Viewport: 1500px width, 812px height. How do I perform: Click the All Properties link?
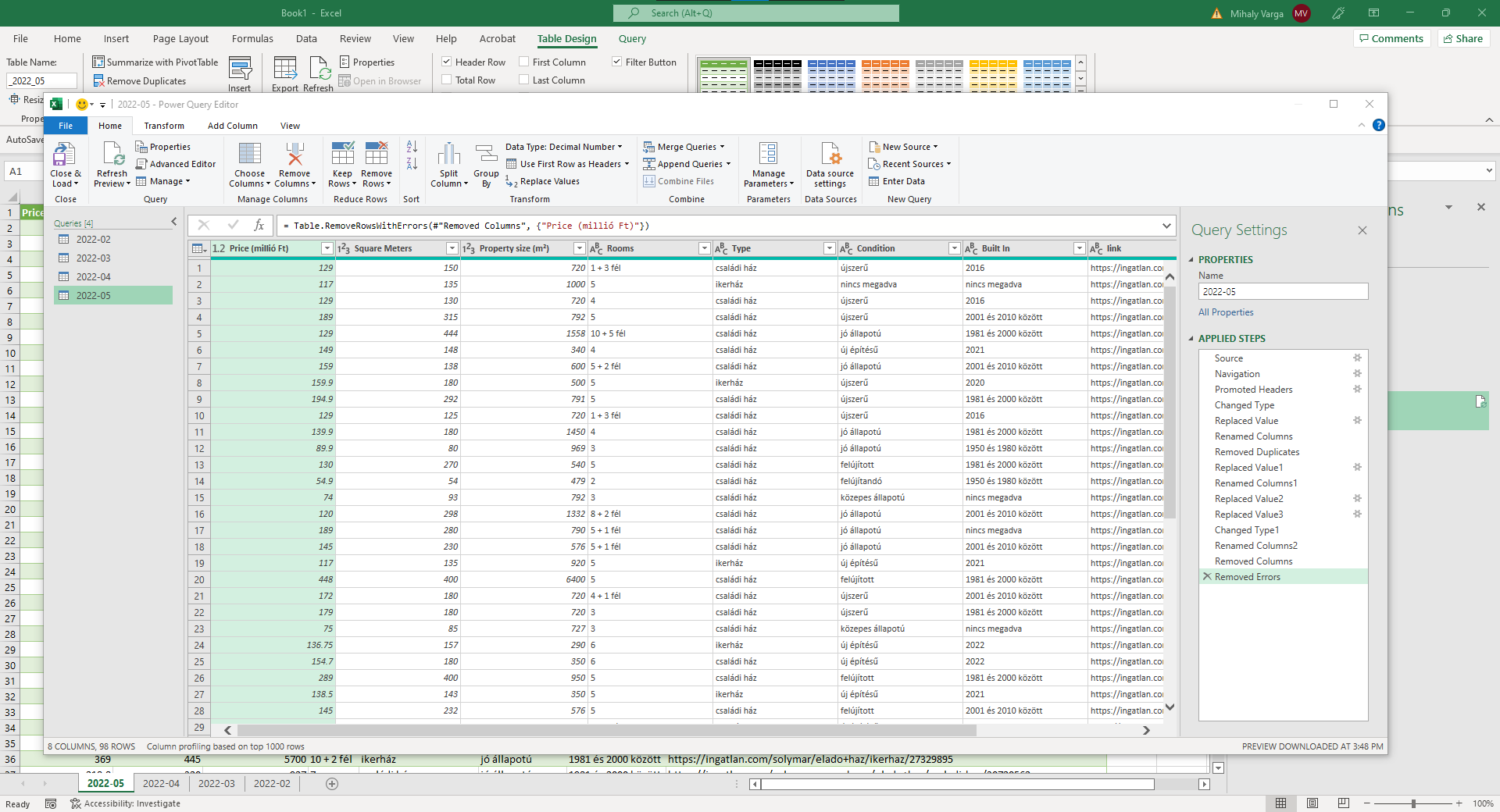tap(1226, 312)
